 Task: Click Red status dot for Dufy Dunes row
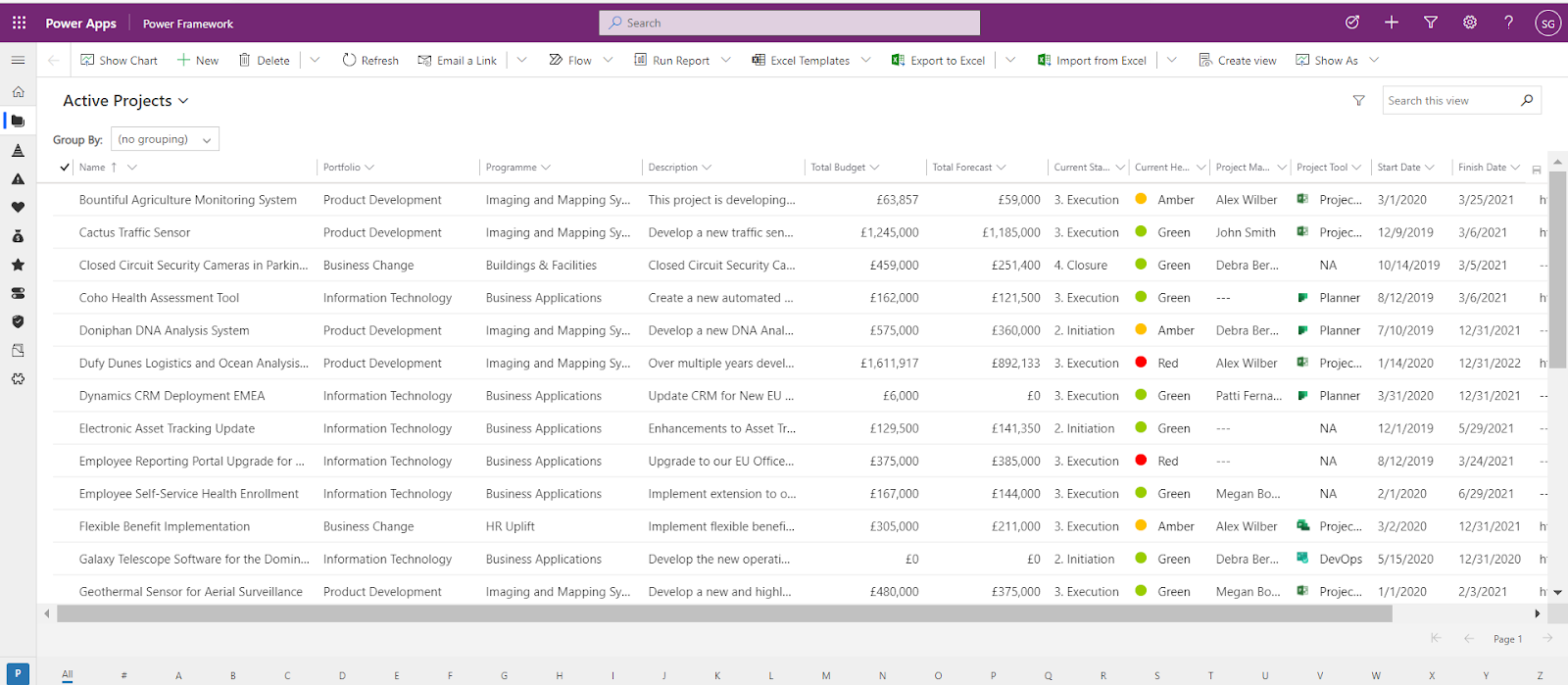[1141, 363]
